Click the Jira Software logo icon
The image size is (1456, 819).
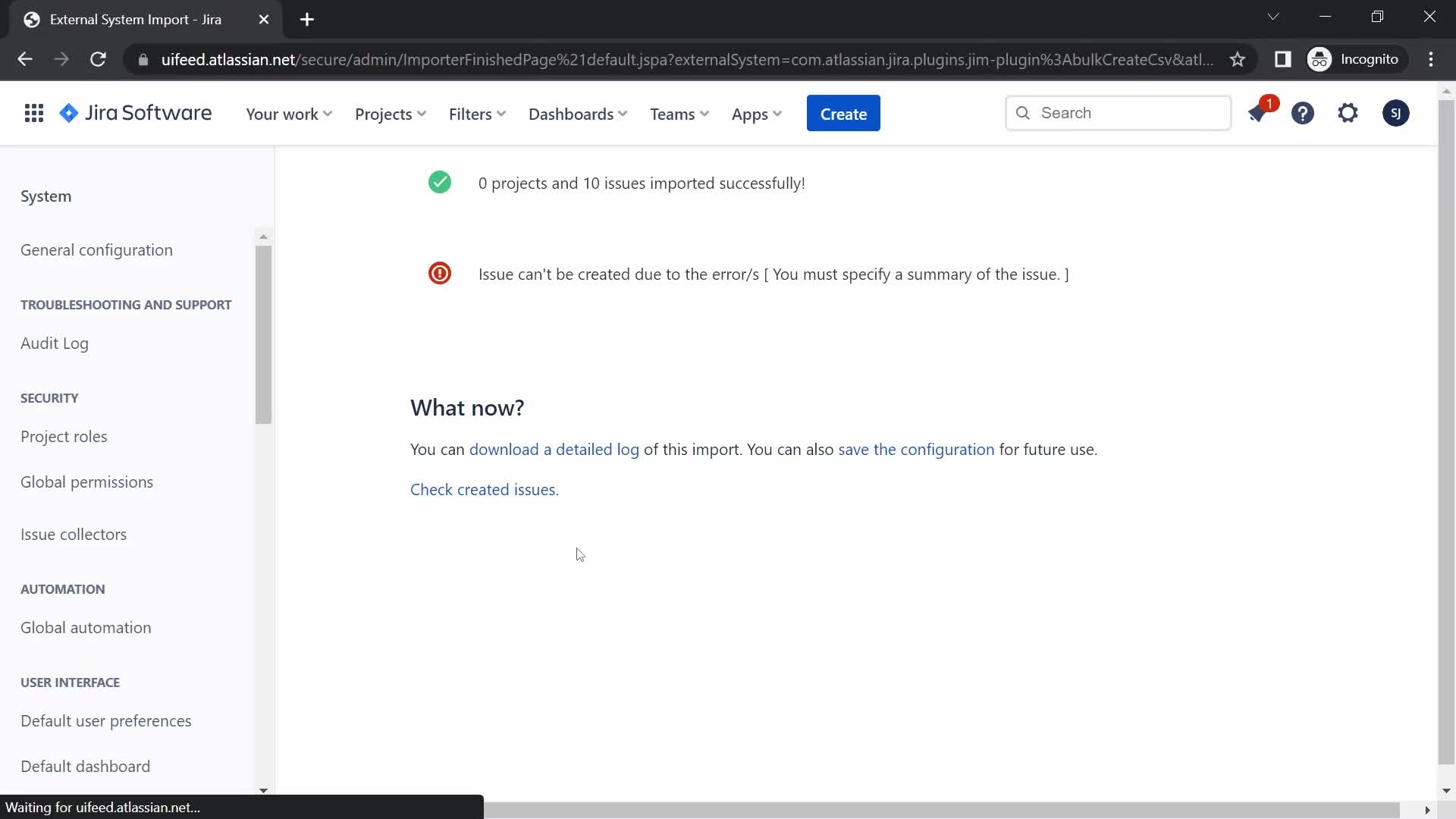point(69,113)
